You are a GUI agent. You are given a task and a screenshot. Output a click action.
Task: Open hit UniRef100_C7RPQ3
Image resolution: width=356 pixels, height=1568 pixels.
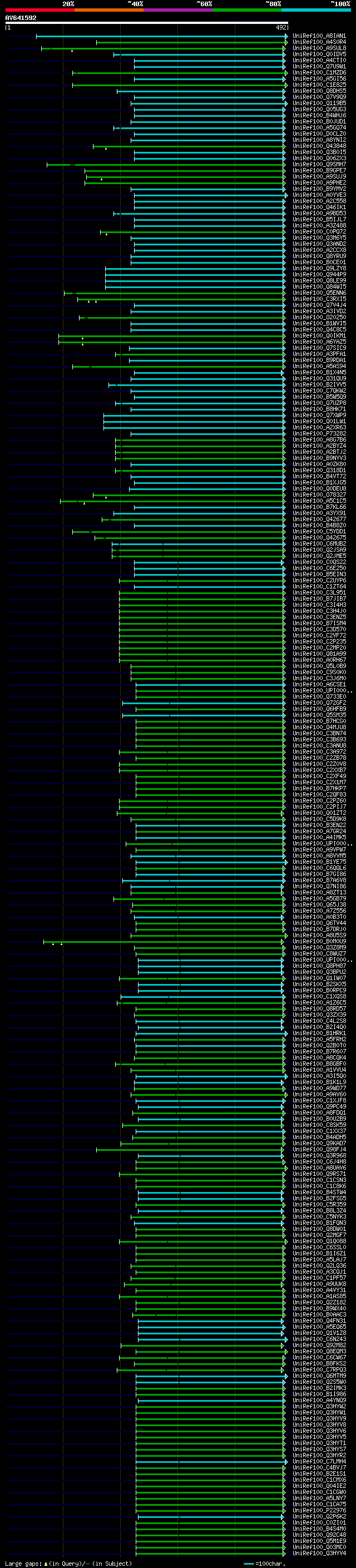click(319, 1370)
